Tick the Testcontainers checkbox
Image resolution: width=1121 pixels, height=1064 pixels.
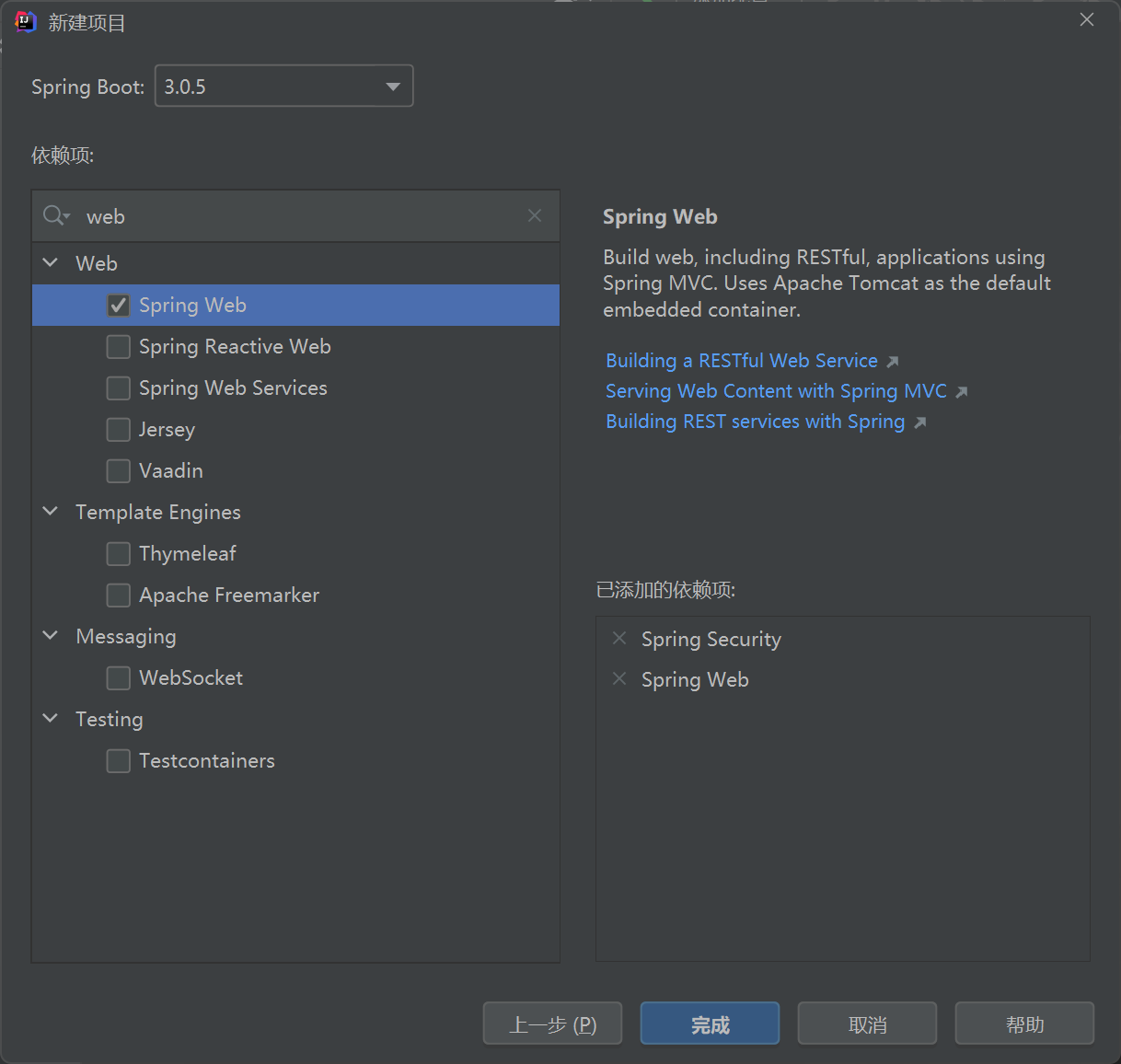point(118,760)
